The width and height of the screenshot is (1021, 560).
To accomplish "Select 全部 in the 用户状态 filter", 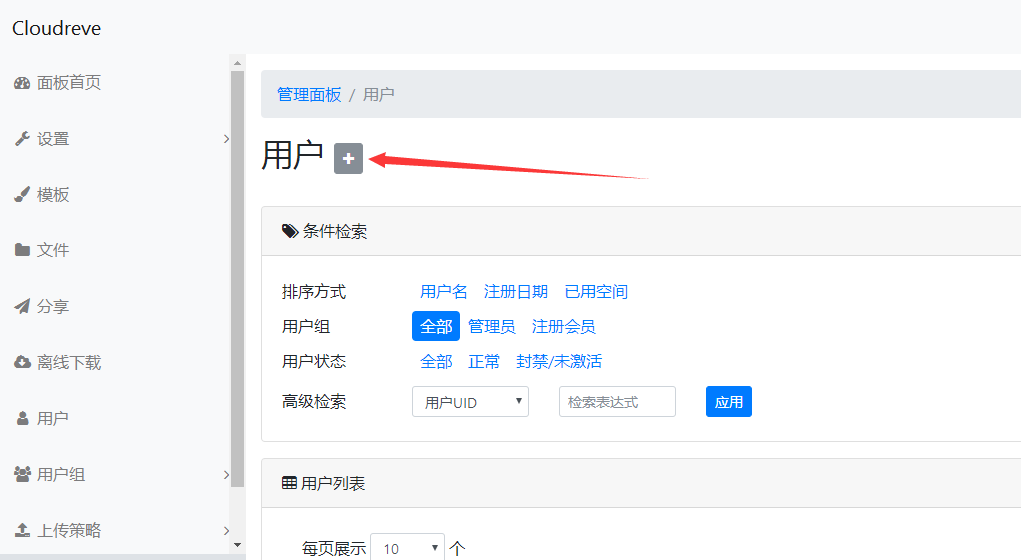I will 436,361.
